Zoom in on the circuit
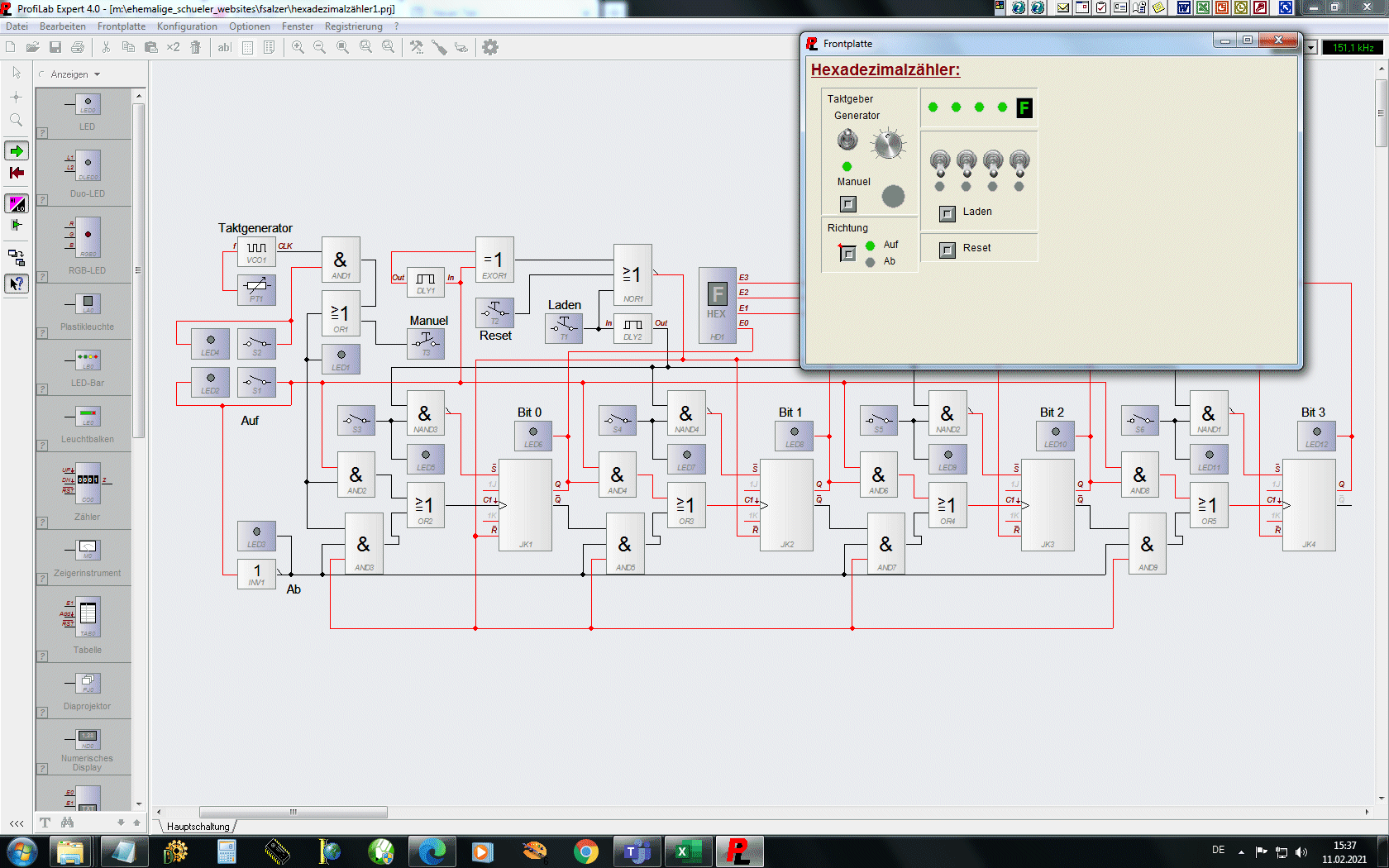 click(x=298, y=47)
